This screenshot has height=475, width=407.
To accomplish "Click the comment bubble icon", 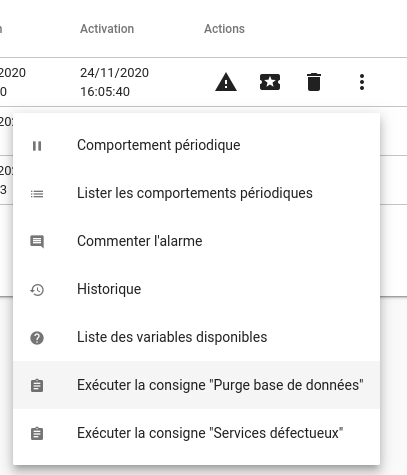I will 37,242.
